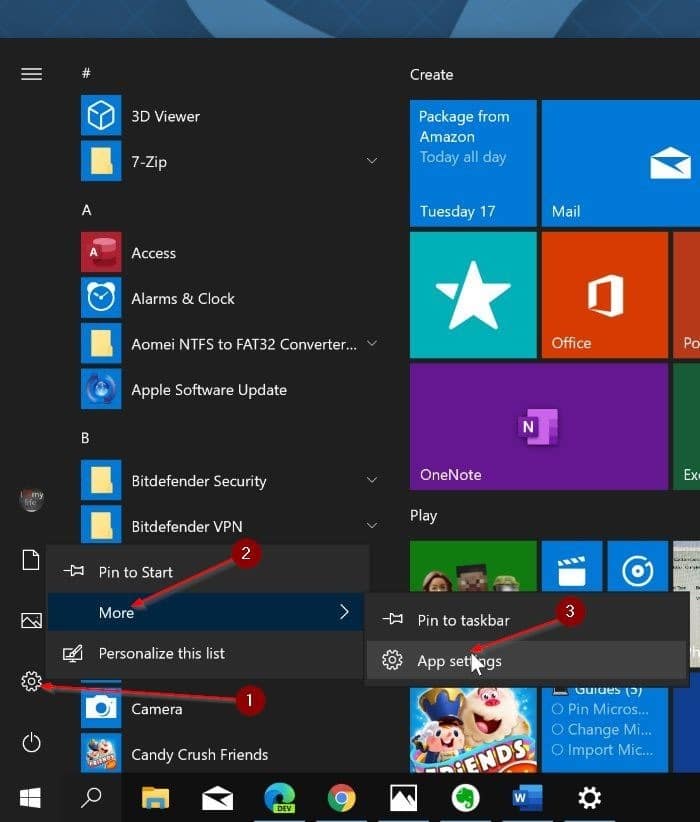Open the Movies & TV clapperboard tile
Image resolution: width=700 pixels, height=822 pixels.
point(572,567)
